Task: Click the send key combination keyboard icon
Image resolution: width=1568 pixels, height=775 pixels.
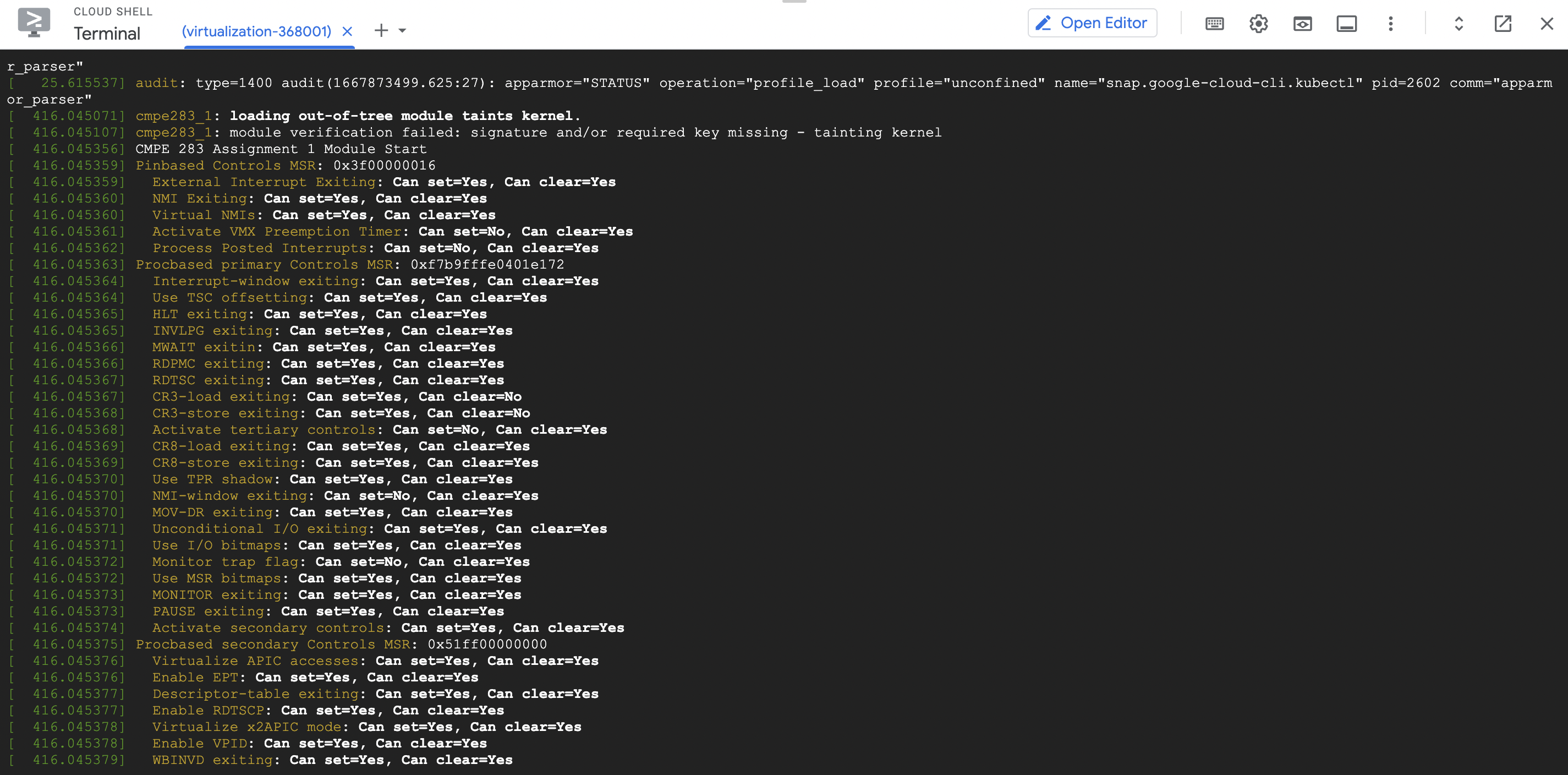Action: [1214, 24]
